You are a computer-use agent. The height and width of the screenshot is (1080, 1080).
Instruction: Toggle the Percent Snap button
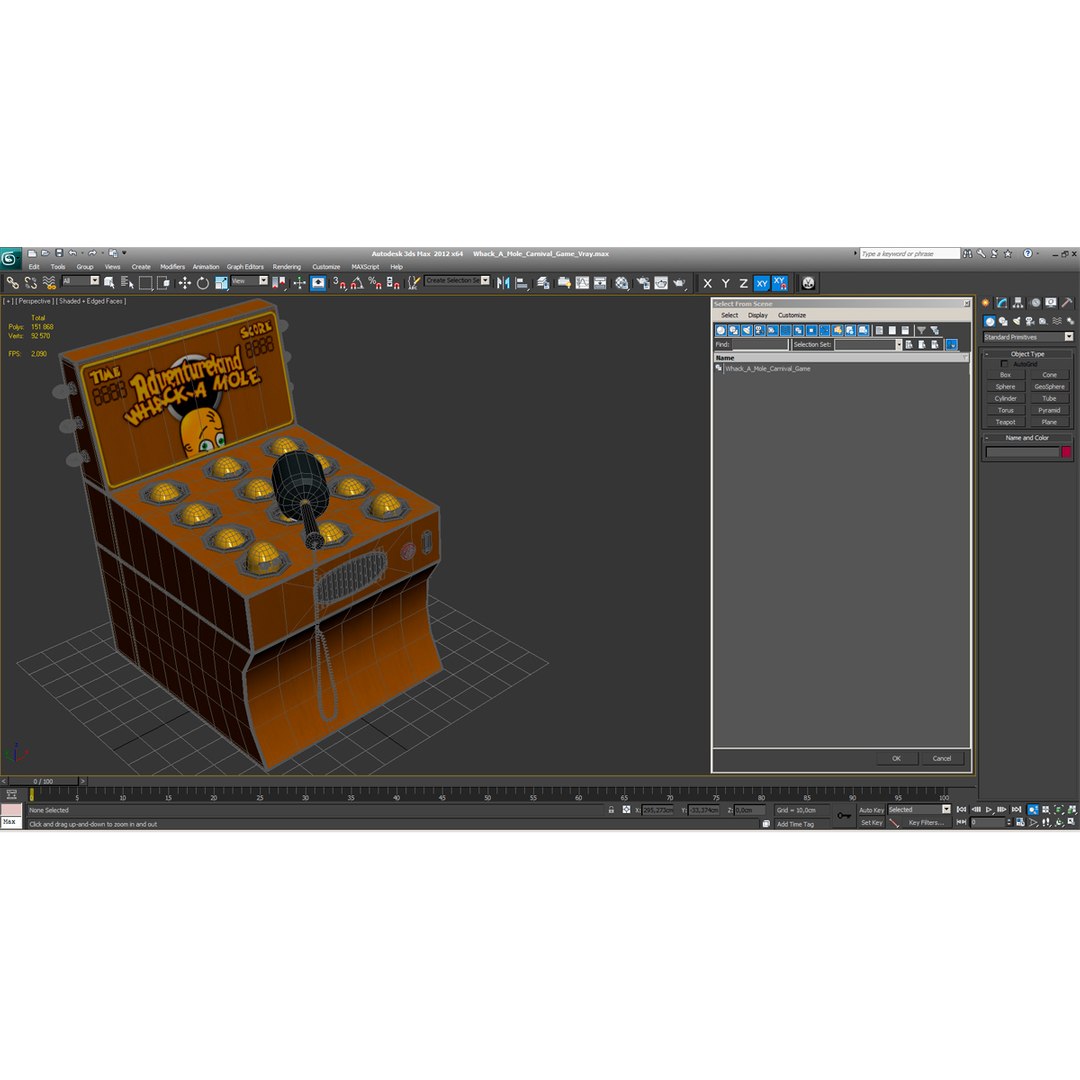click(x=375, y=282)
